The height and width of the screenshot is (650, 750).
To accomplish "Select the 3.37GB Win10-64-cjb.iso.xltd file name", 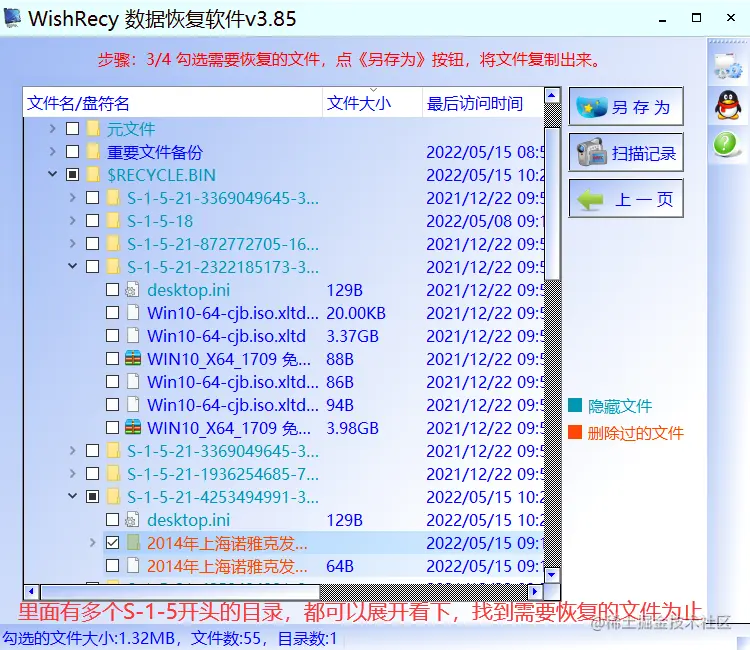I will [x=226, y=336].
